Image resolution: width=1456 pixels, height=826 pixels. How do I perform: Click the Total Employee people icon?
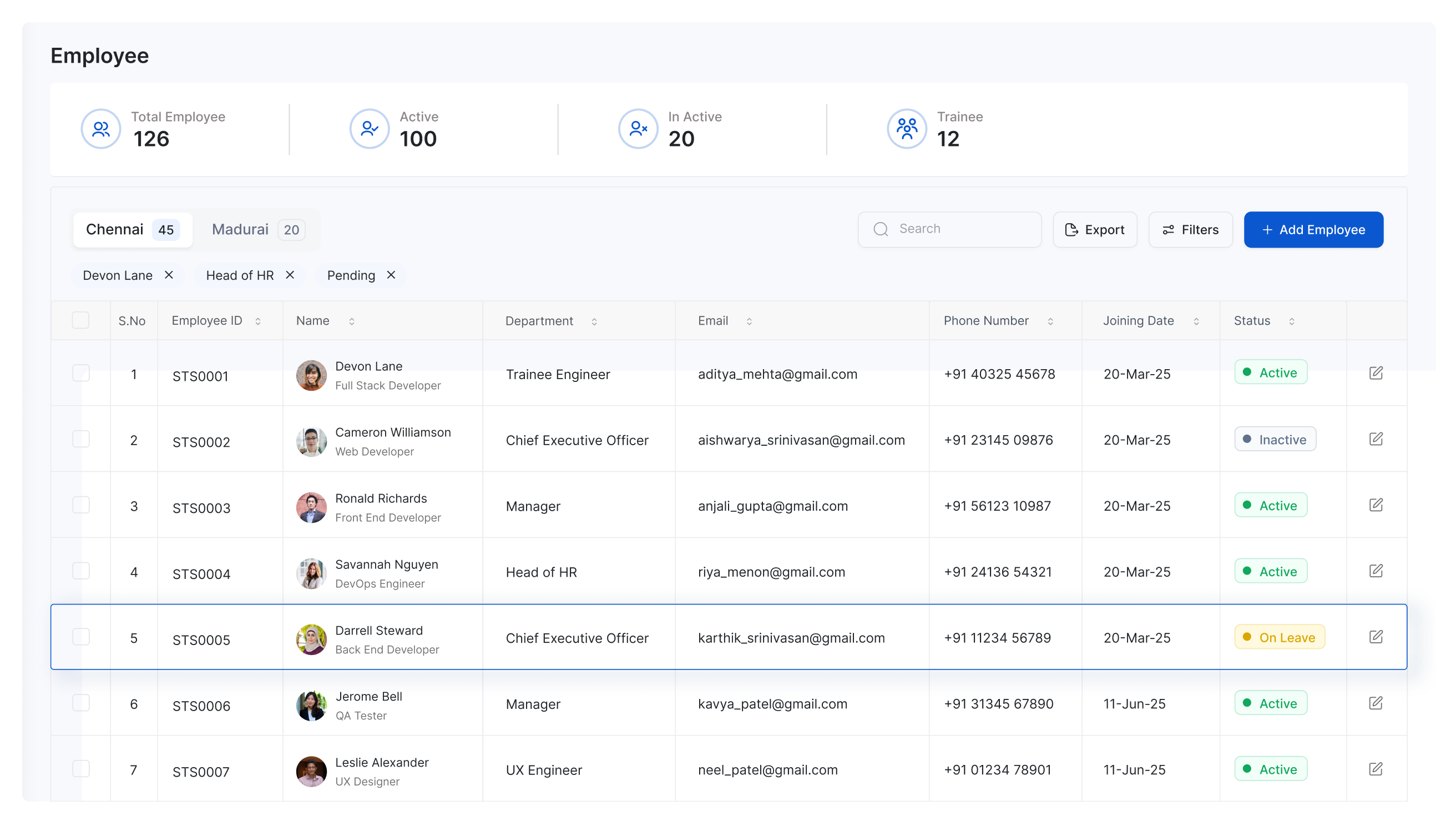tap(101, 129)
